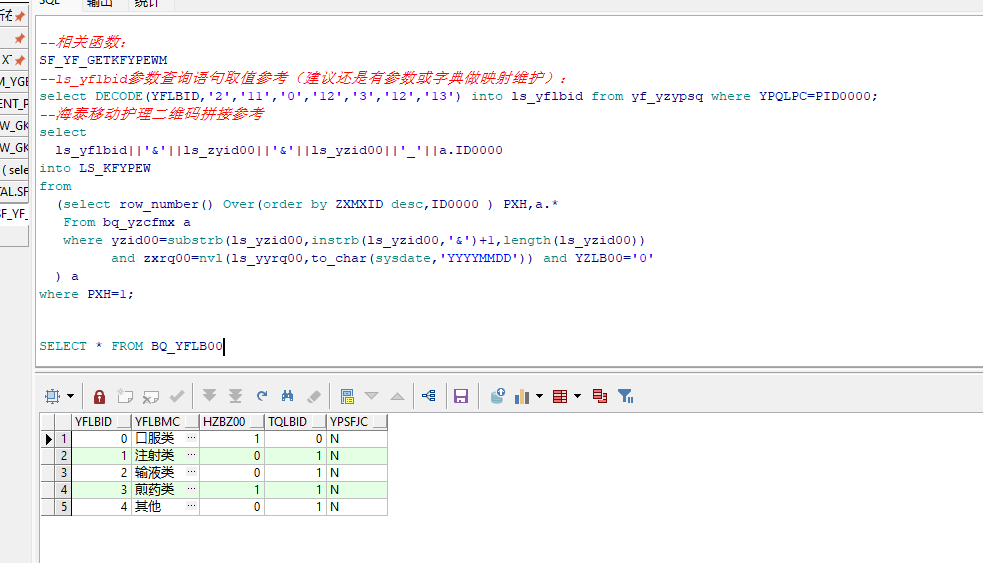983x563 pixels.
Task: Open the single record view icon
Action: (346, 396)
